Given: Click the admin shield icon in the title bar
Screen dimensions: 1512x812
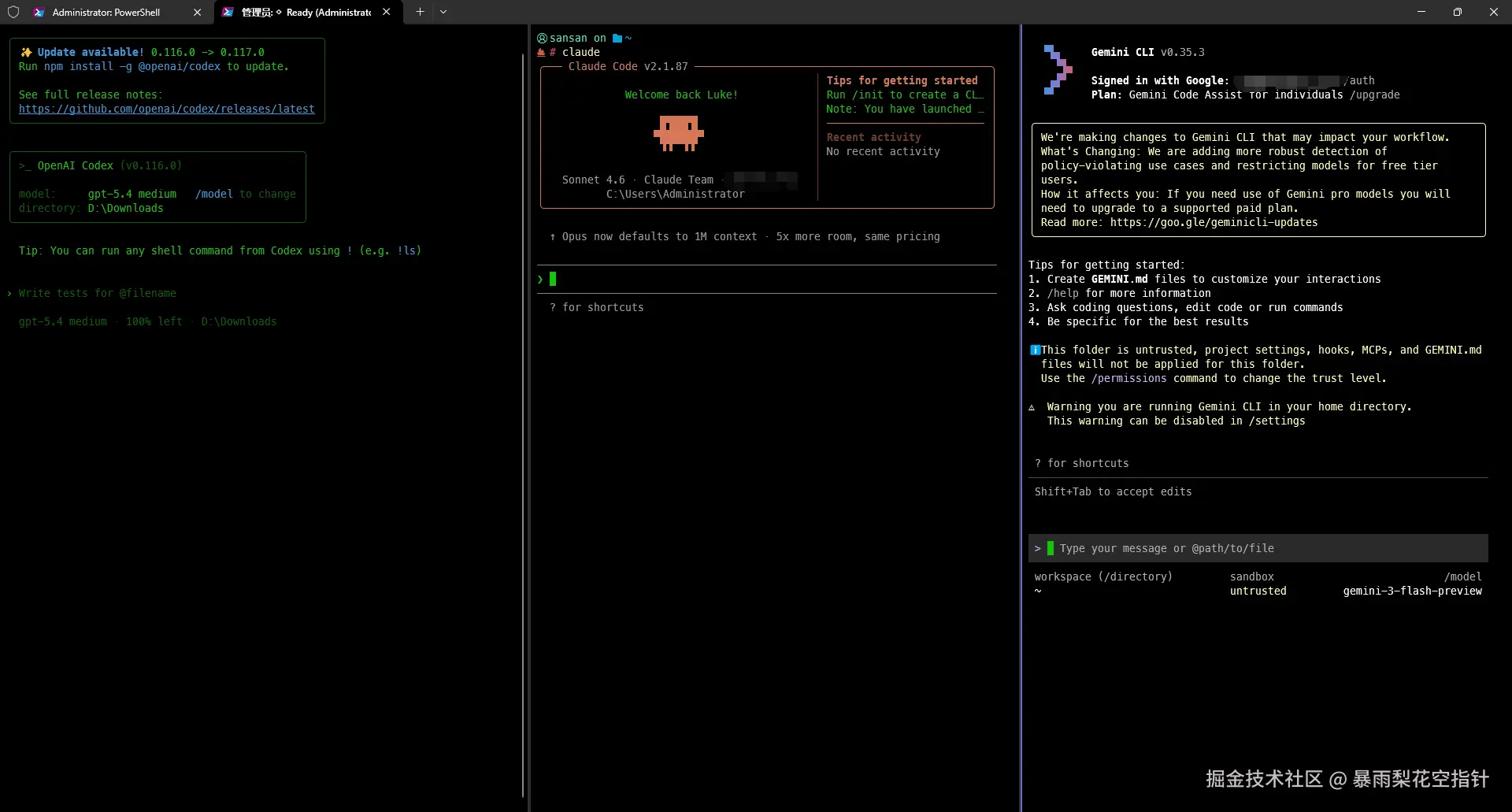Looking at the screenshot, I should coord(13,12).
